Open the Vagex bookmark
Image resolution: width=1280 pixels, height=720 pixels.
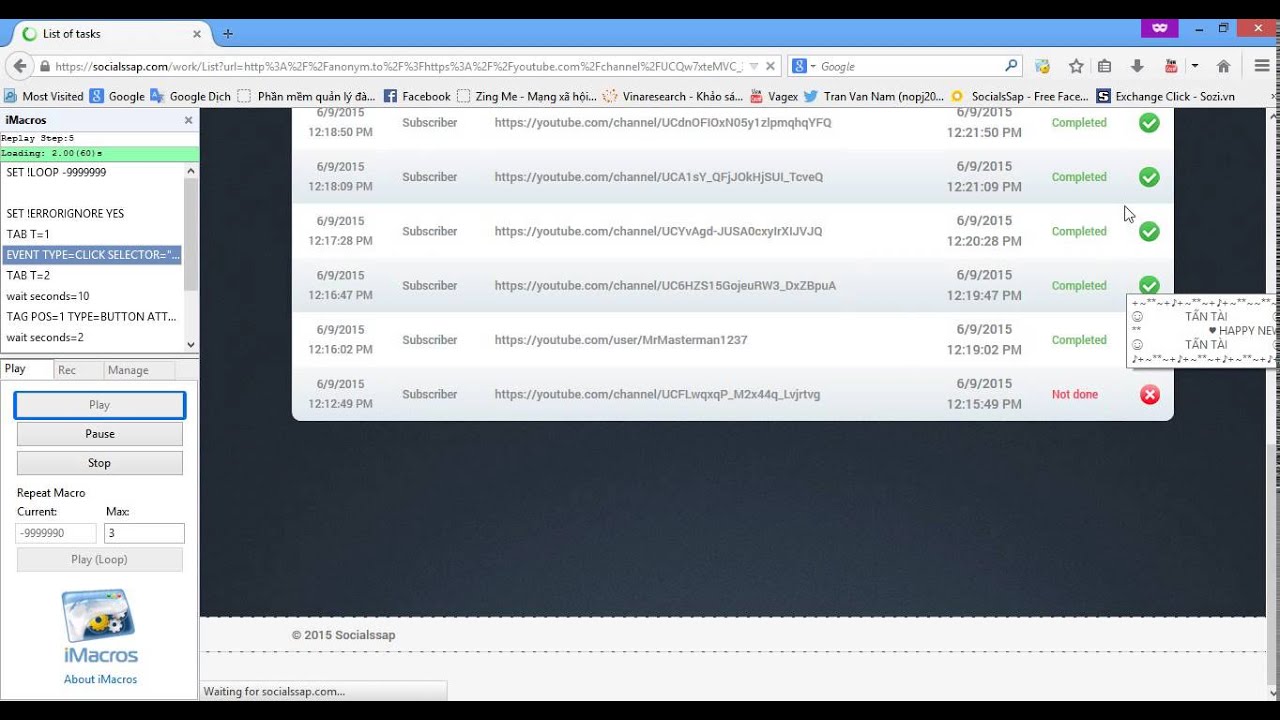(774, 96)
